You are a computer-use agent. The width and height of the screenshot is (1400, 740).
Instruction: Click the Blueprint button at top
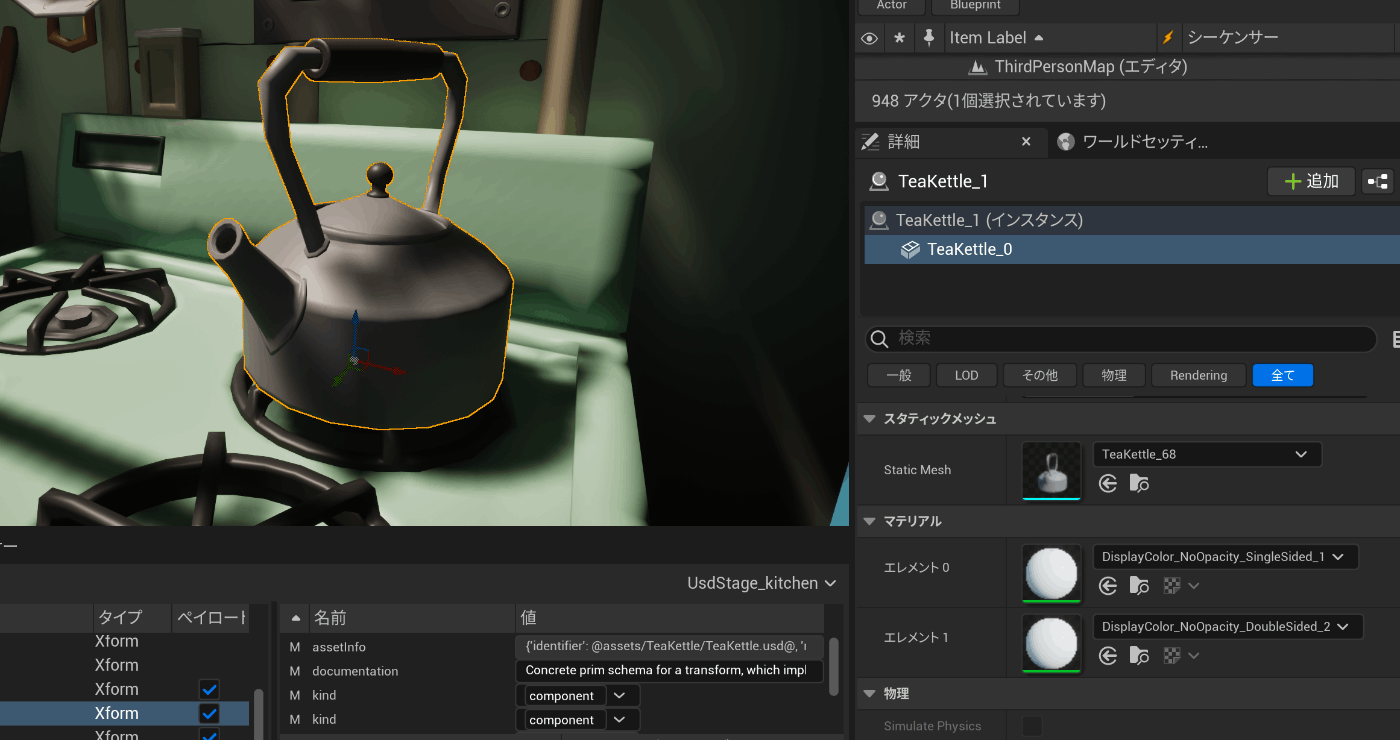[x=975, y=6]
